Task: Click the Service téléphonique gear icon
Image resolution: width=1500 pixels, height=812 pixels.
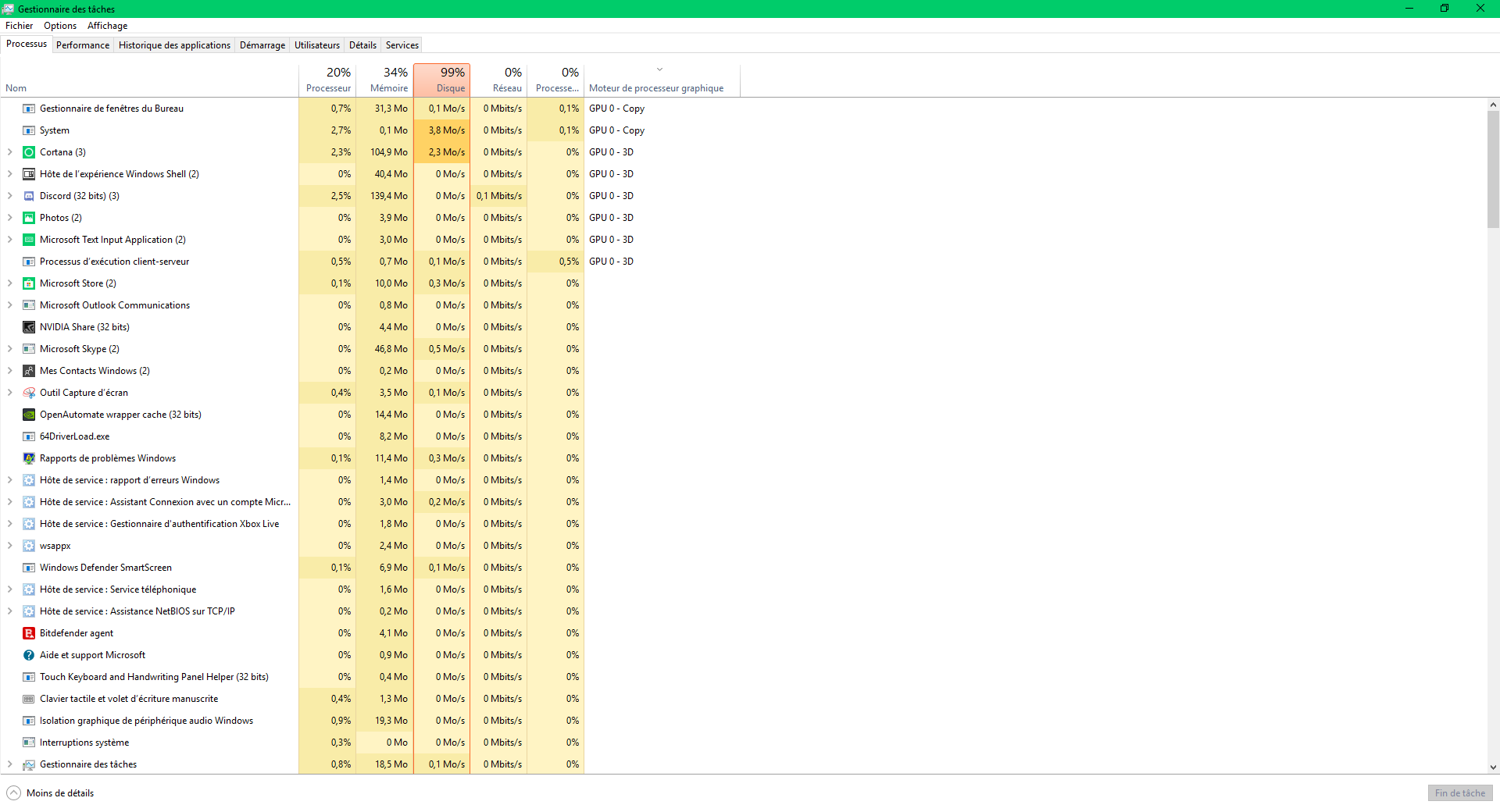Action: [29, 589]
